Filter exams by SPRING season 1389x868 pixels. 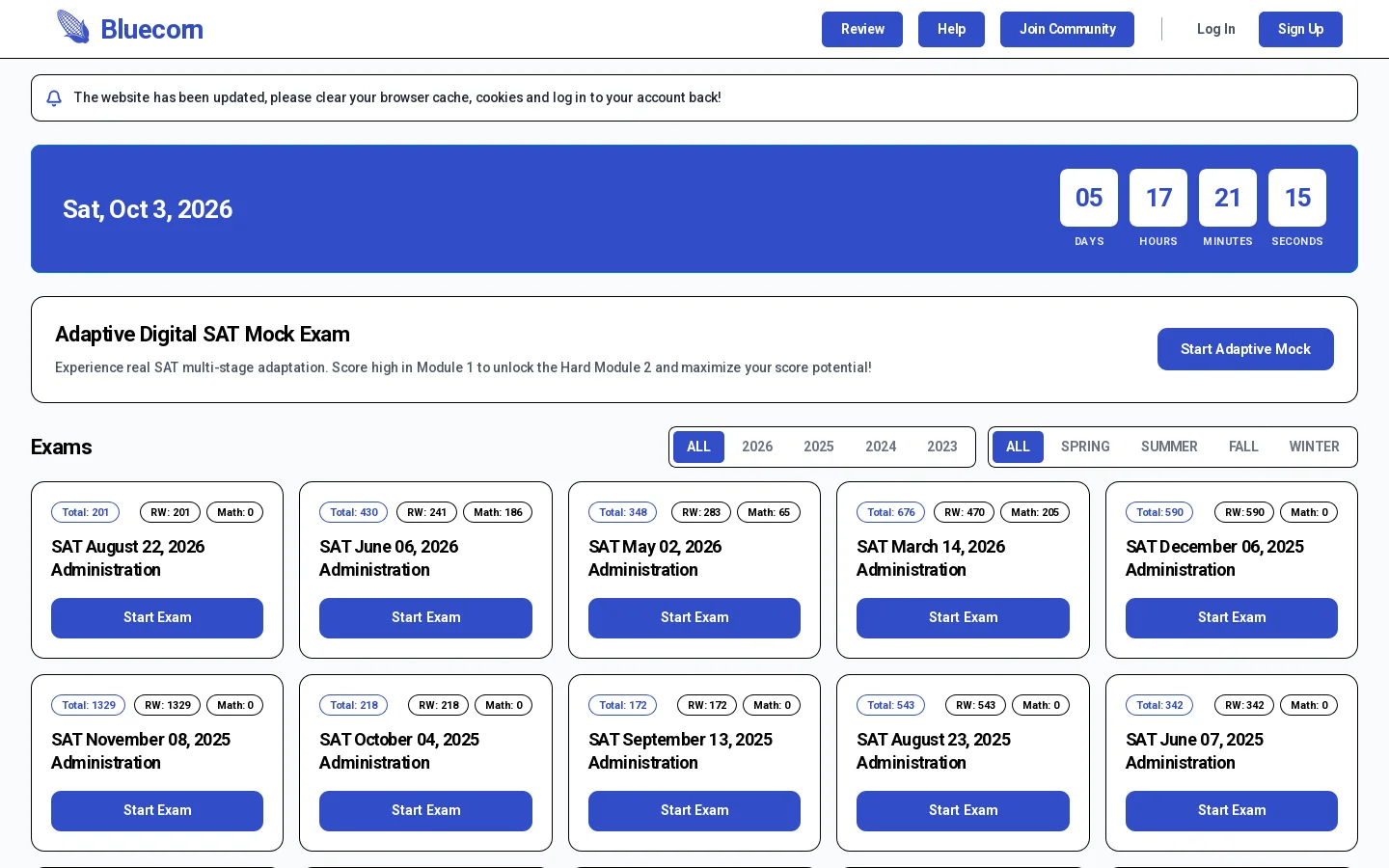tap(1085, 447)
